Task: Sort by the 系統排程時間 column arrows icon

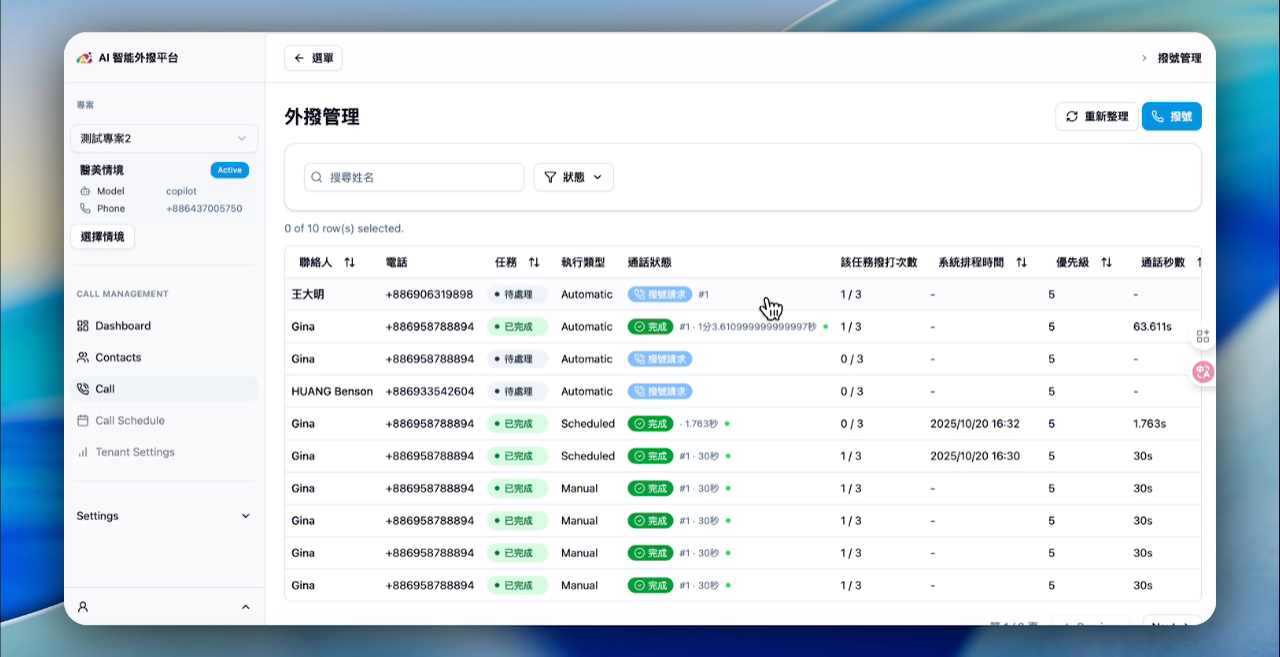Action: click(1021, 263)
